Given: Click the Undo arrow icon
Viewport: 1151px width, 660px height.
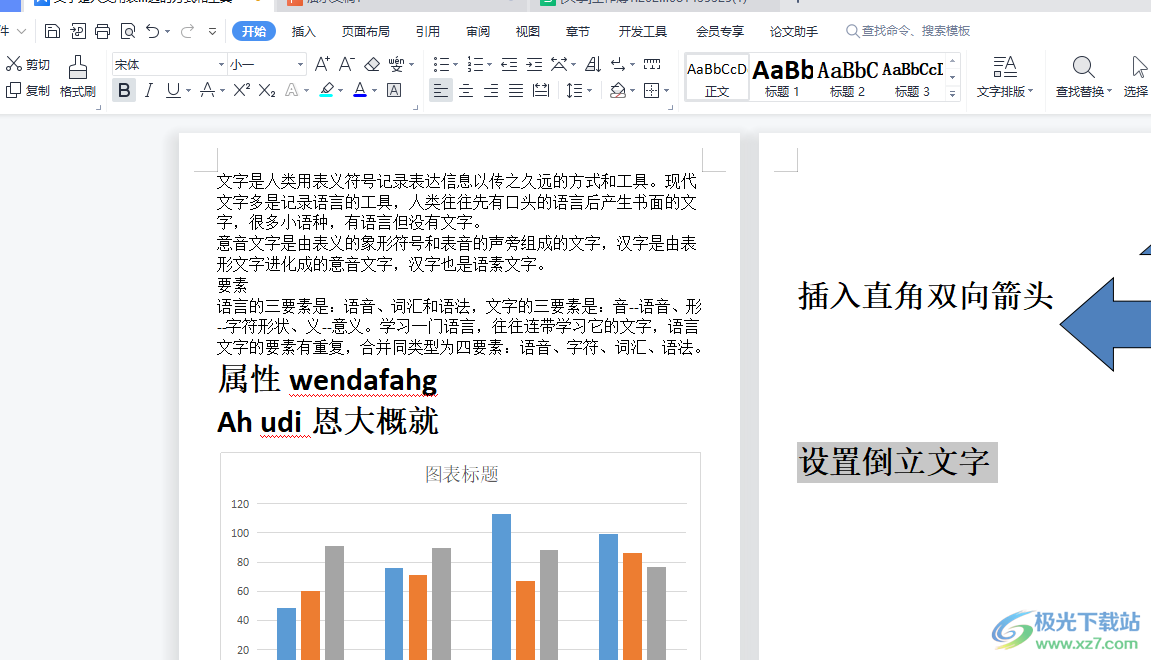Looking at the screenshot, I should [x=153, y=31].
